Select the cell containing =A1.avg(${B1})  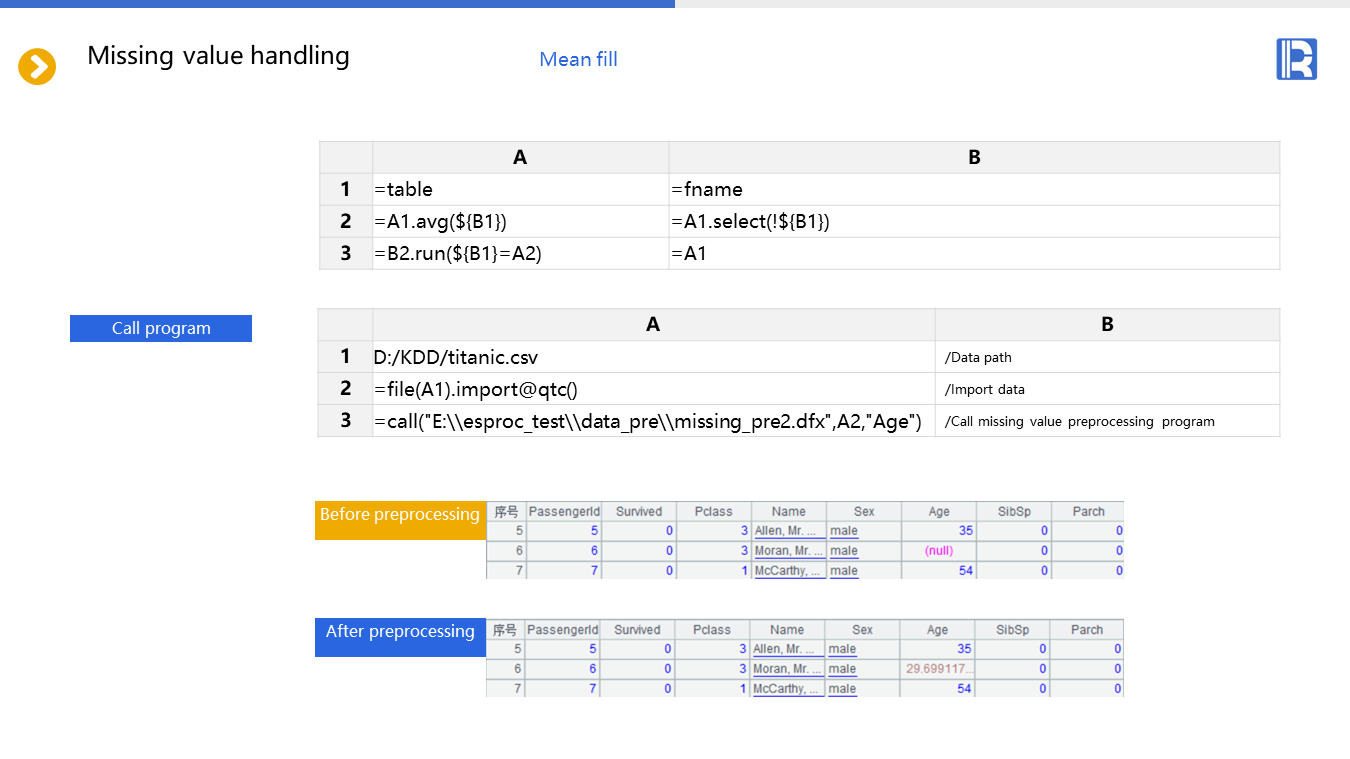(520, 221)
